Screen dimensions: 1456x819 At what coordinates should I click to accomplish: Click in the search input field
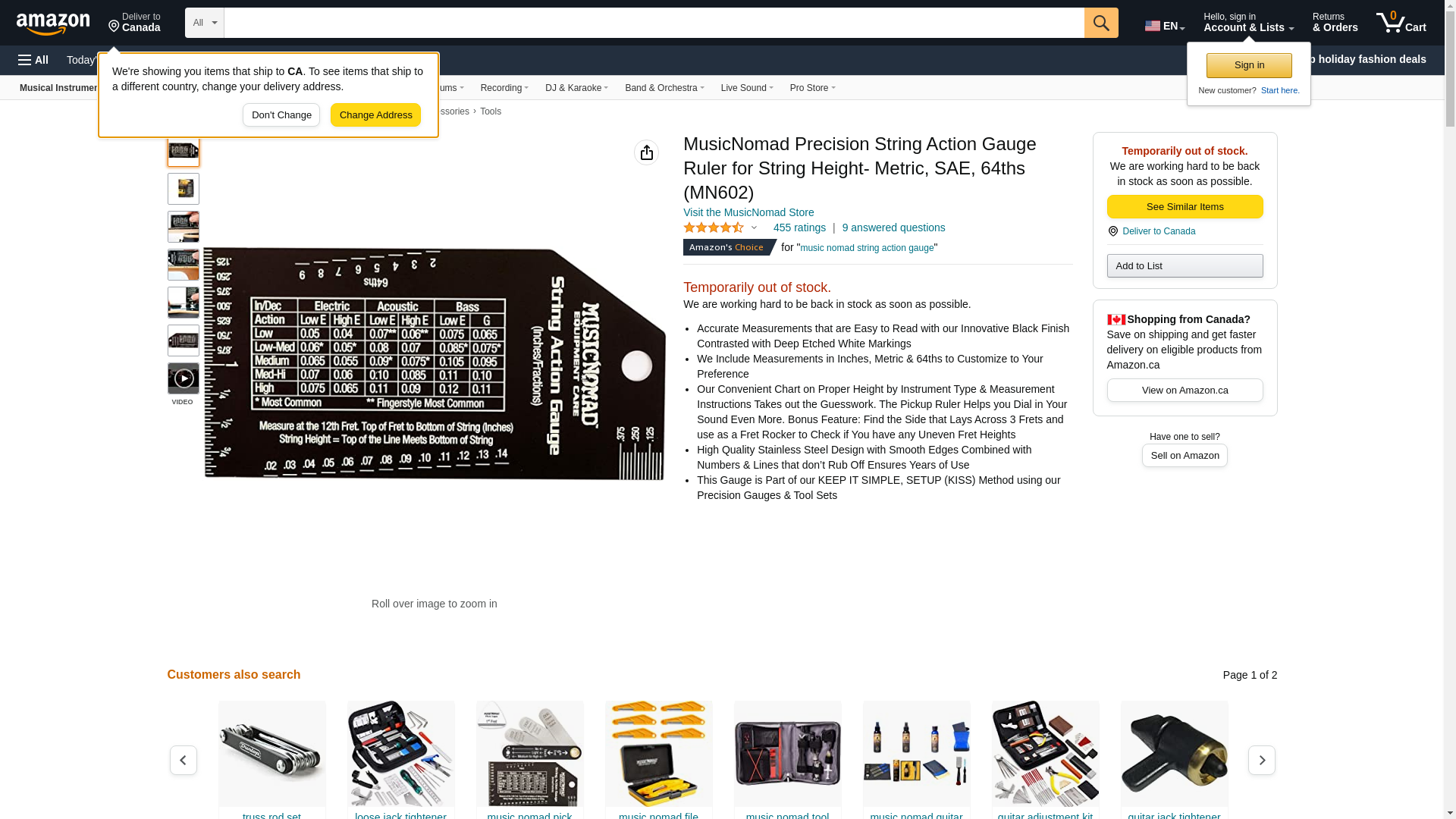(654, 23)
